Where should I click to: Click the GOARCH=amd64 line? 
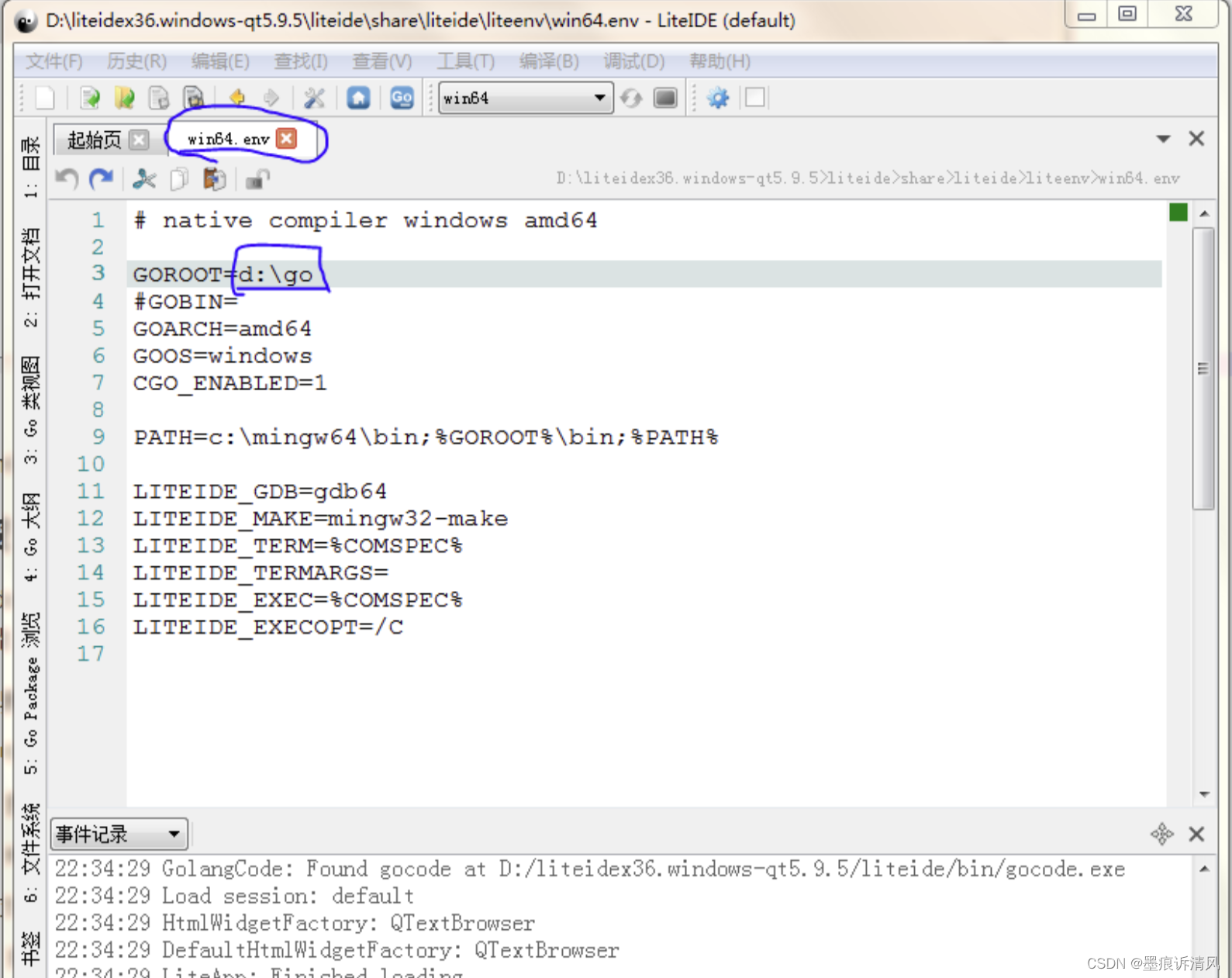point(222,329)
